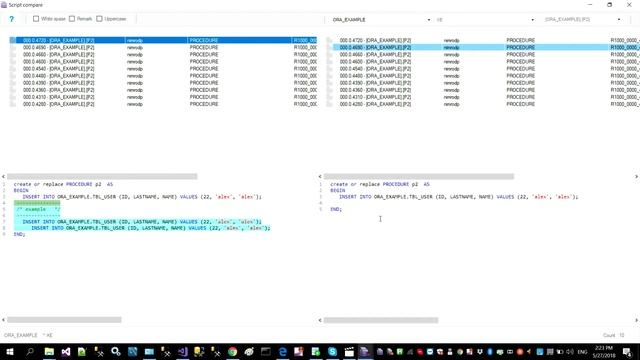Open the clapperboard video app in taskbar
640x360 pixels.
[349, 351]
